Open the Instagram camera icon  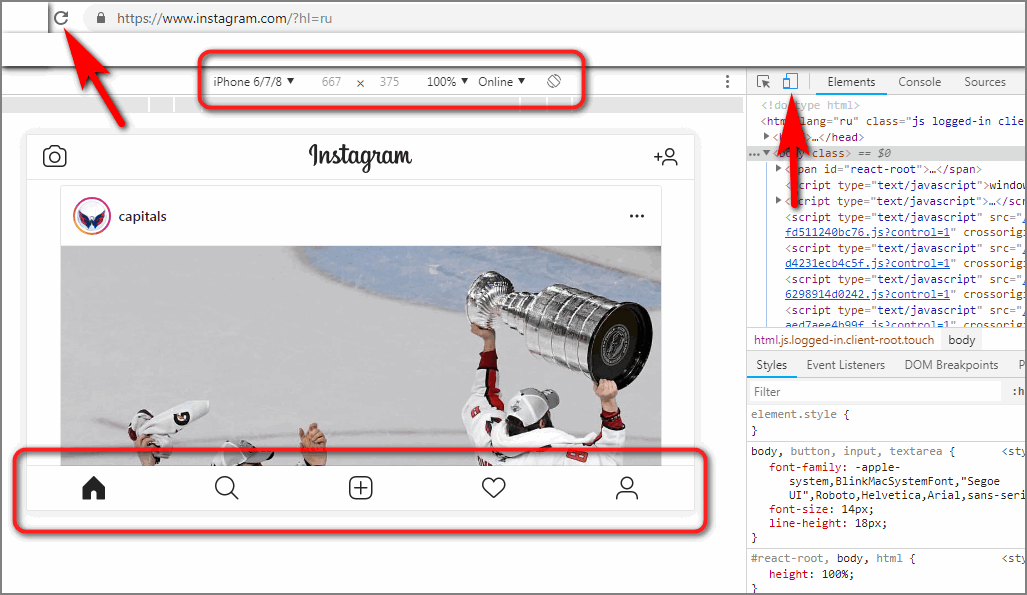(x=54, y=157)
